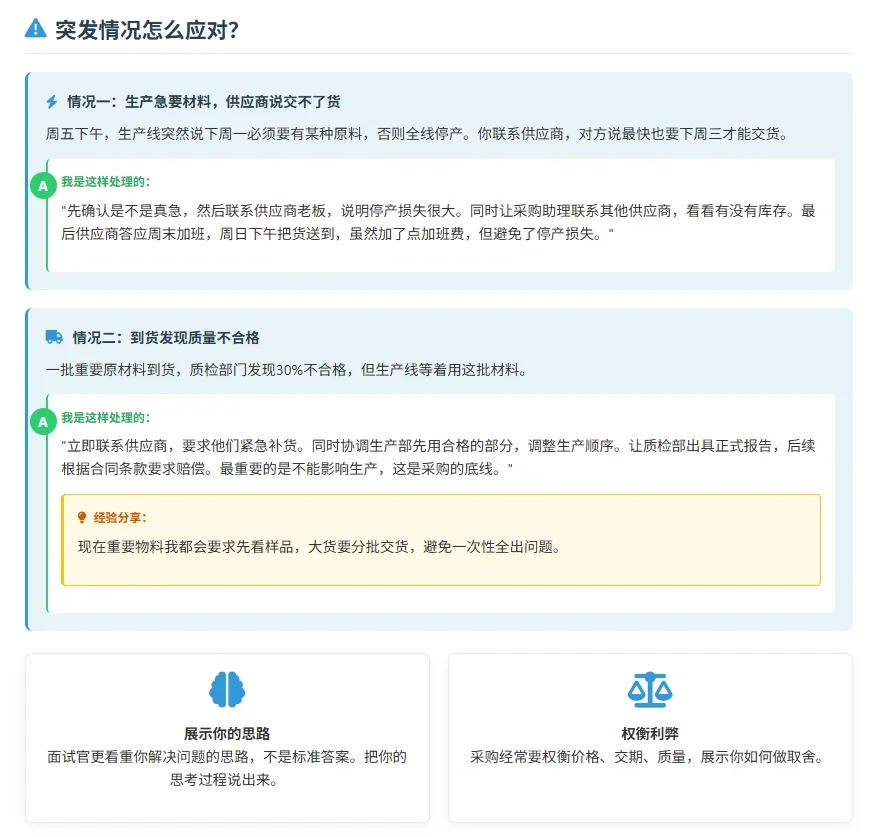869x837 pixels.
Task: Click the yellow 经验分享 label text
Action: [x=121, y=516]
